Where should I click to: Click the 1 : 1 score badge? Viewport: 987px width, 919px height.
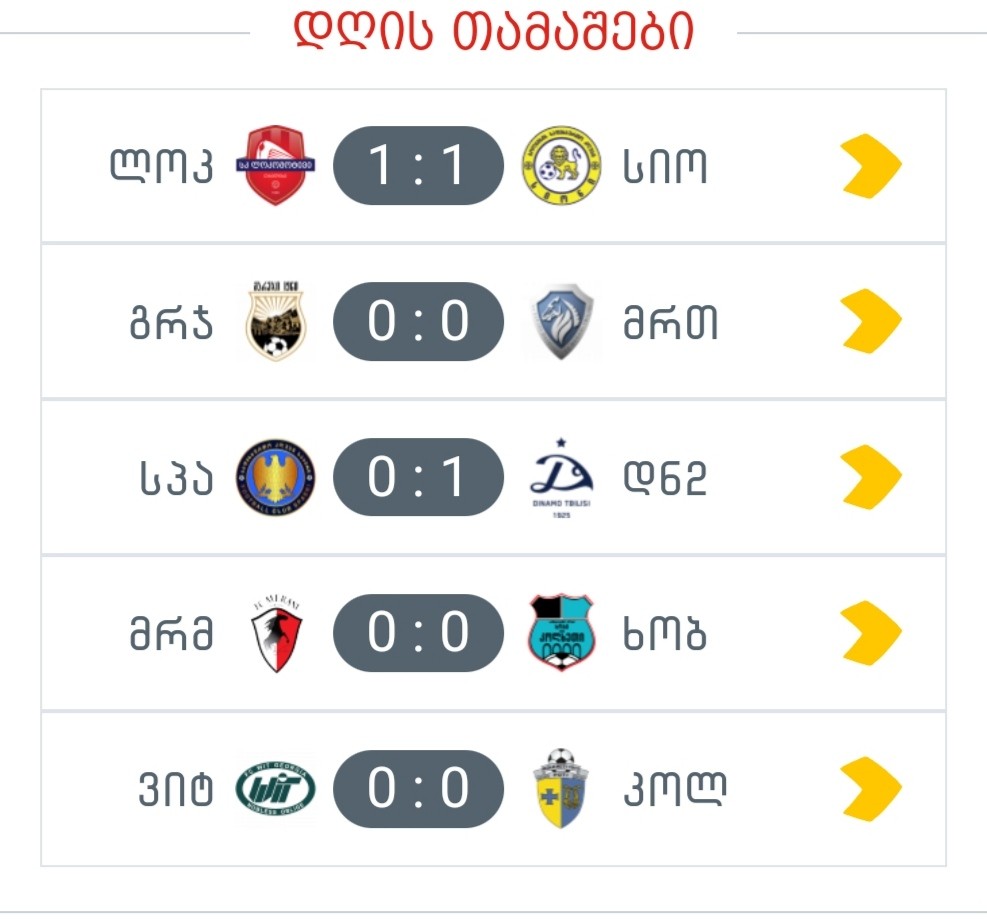(419, 165)
